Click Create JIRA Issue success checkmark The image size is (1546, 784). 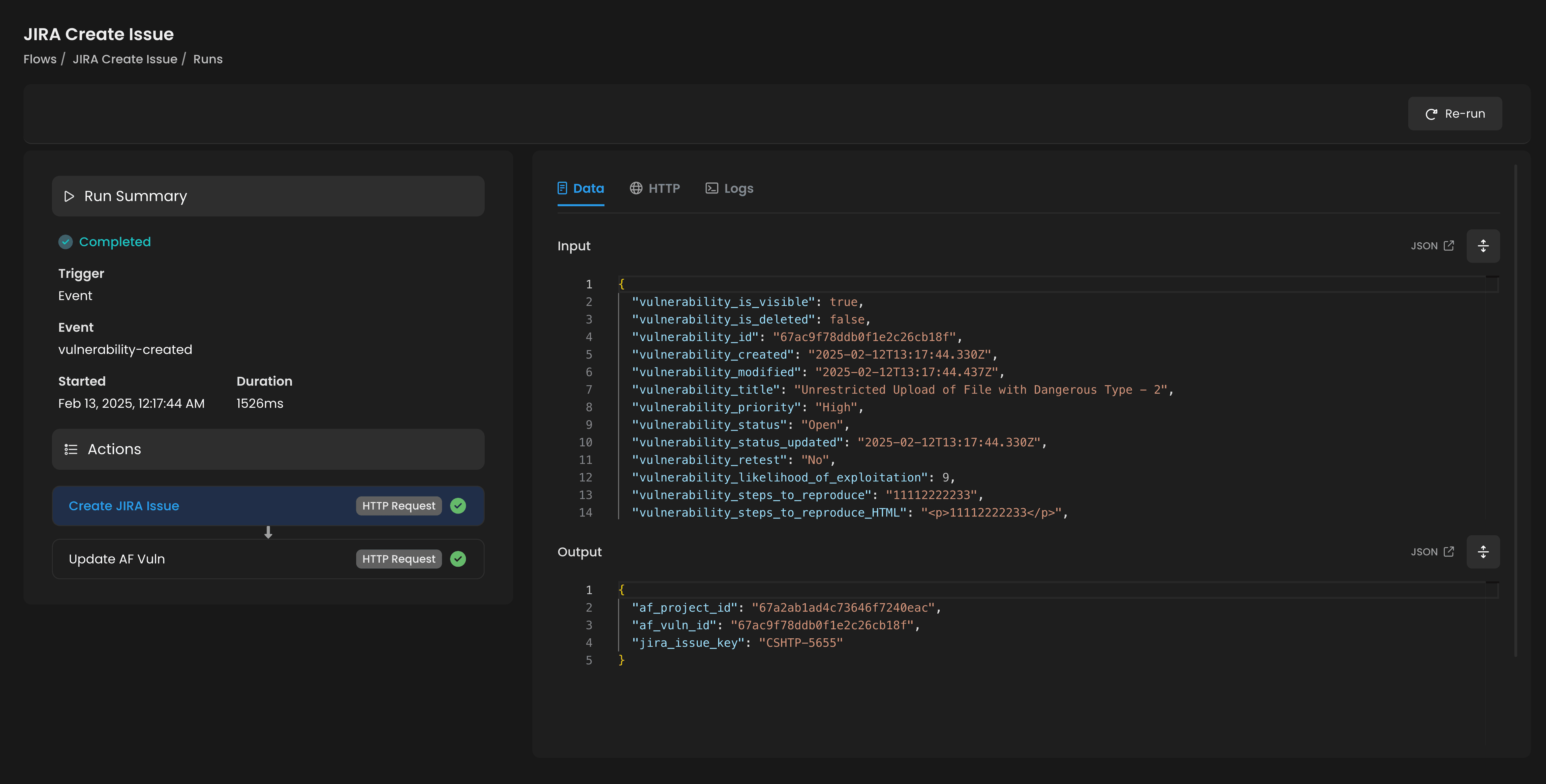[458, 505]
